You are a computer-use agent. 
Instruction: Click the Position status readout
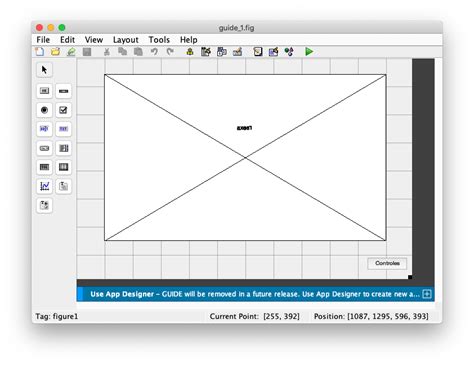371,316
